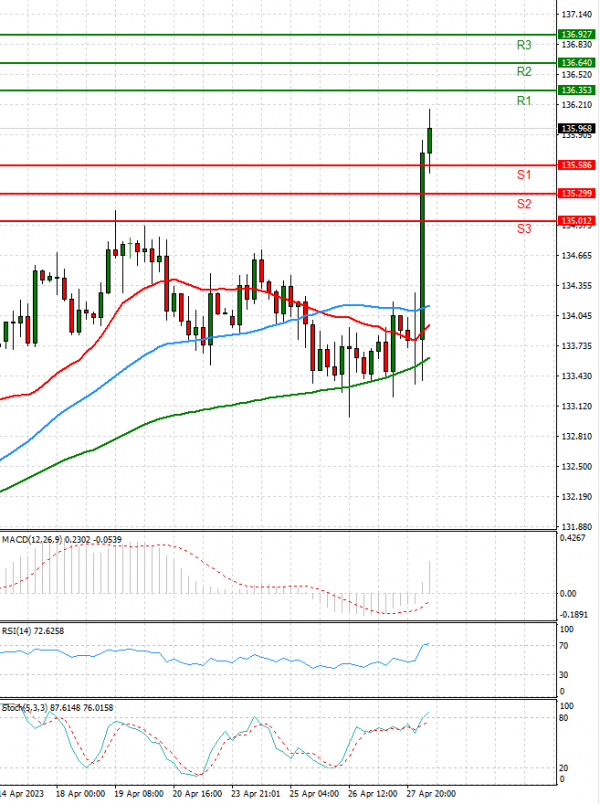The height and width of the screenshot is (804, 600).
Task: Click the MACD 0.4267 scale value
Action: click(x=572, y=538)
